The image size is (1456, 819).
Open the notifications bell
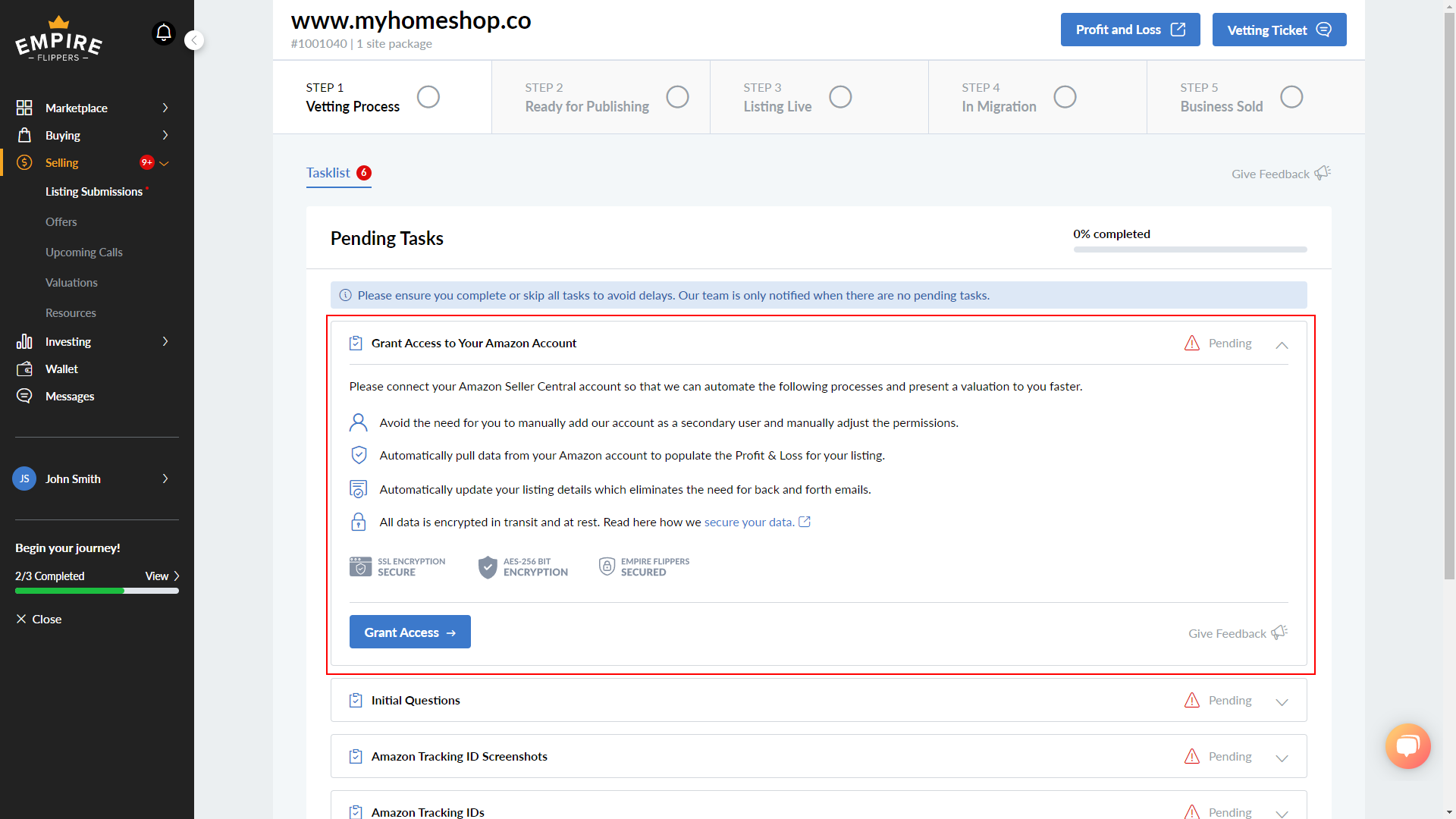[x=164, y=33]
